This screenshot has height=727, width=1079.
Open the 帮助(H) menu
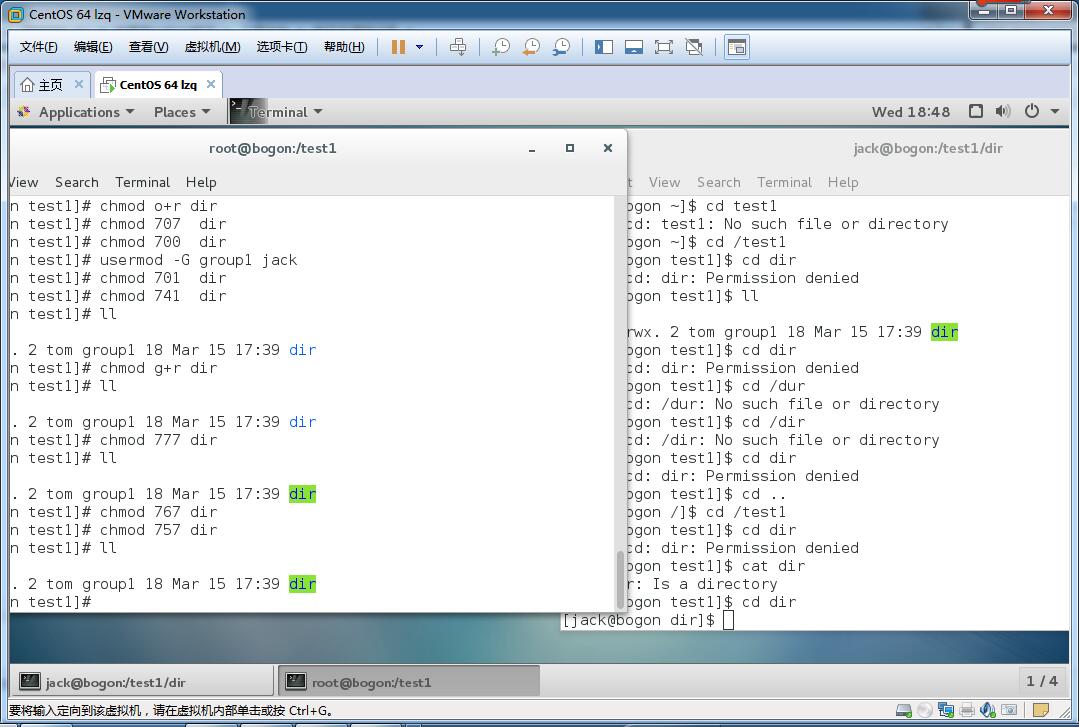344,47
